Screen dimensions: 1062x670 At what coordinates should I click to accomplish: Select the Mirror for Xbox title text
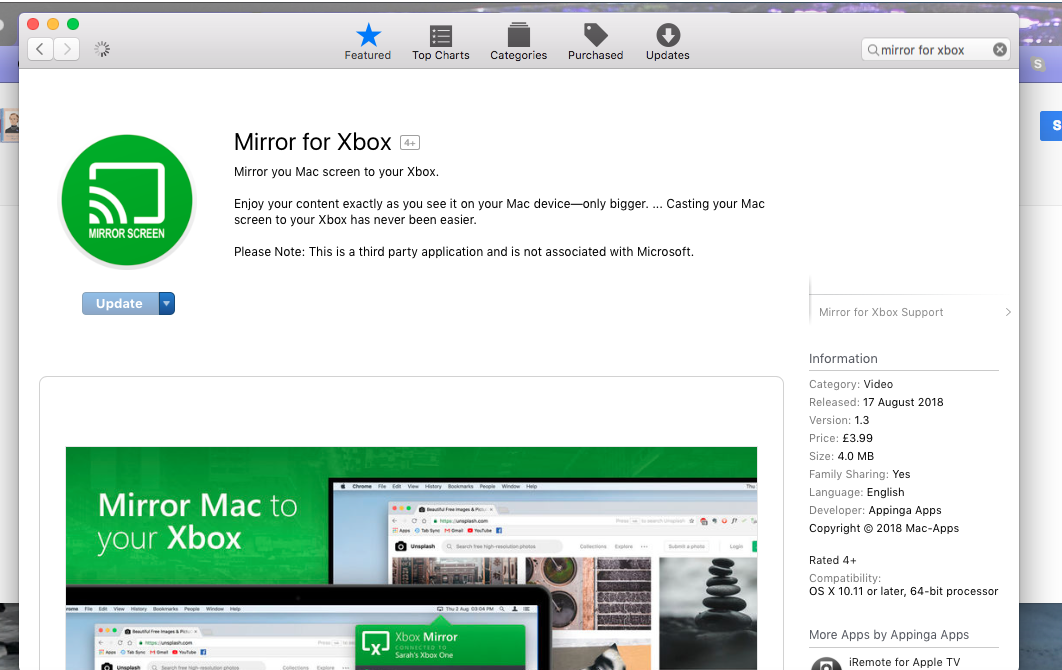[x=312, y=142]
